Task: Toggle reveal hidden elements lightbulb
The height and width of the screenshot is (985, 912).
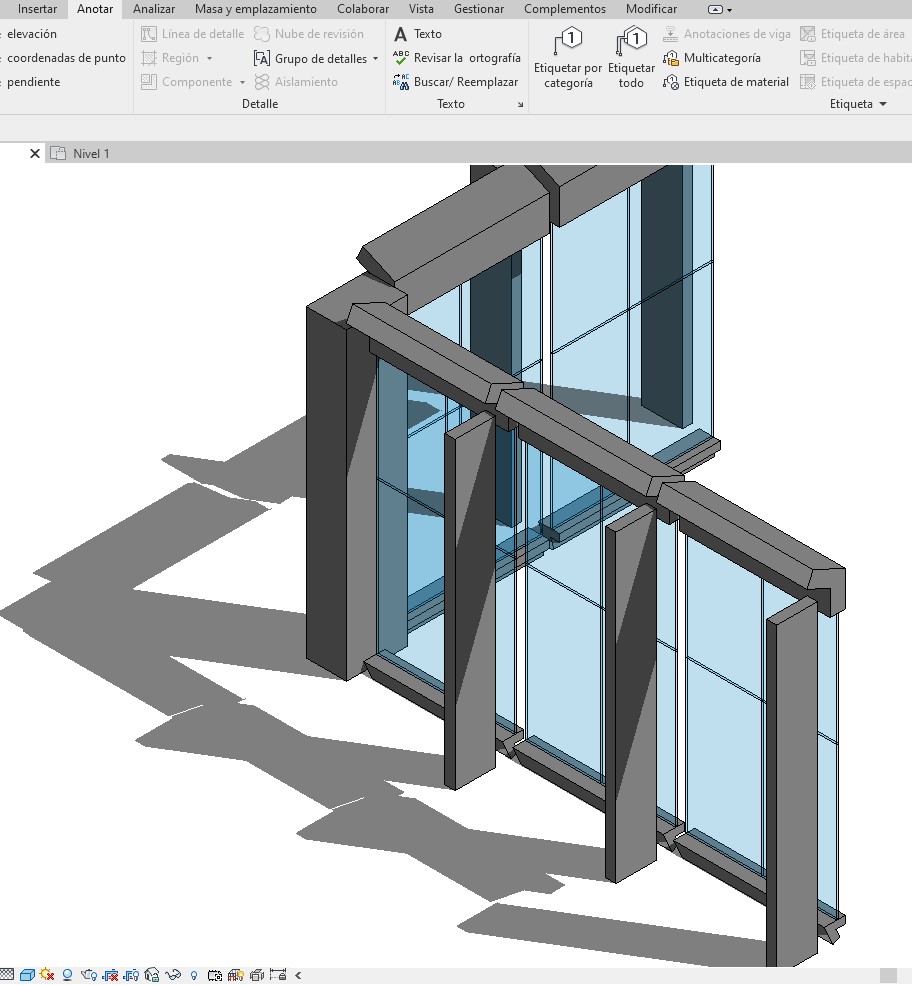Action: click(x=194, y=975)
